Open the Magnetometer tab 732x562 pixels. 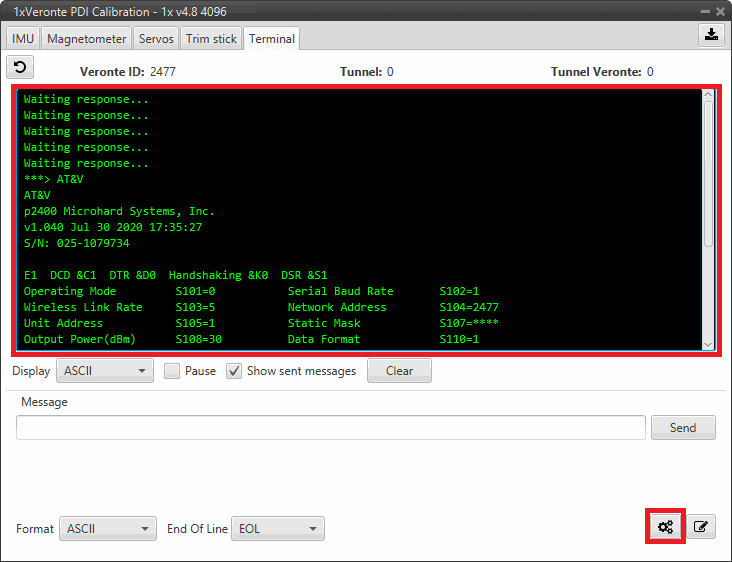(x=87, y=39)
